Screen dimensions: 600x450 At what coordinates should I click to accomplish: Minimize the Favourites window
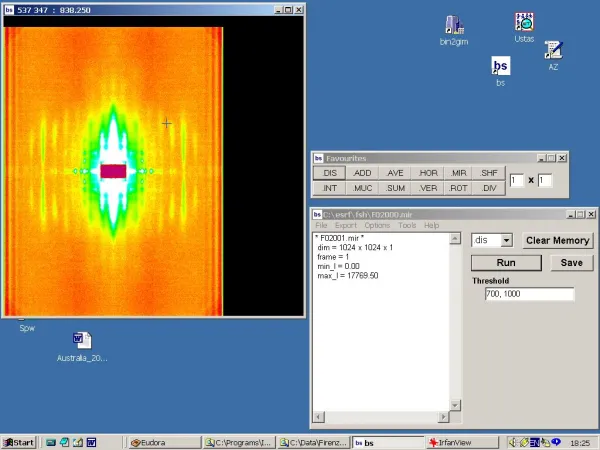click(541, 158)
